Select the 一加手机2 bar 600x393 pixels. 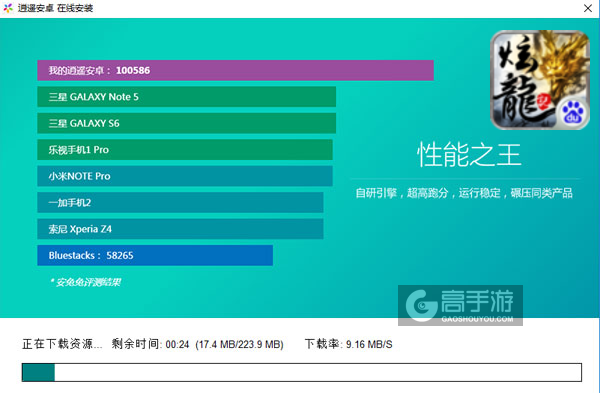pyautogui.click(x=180, y=202)
